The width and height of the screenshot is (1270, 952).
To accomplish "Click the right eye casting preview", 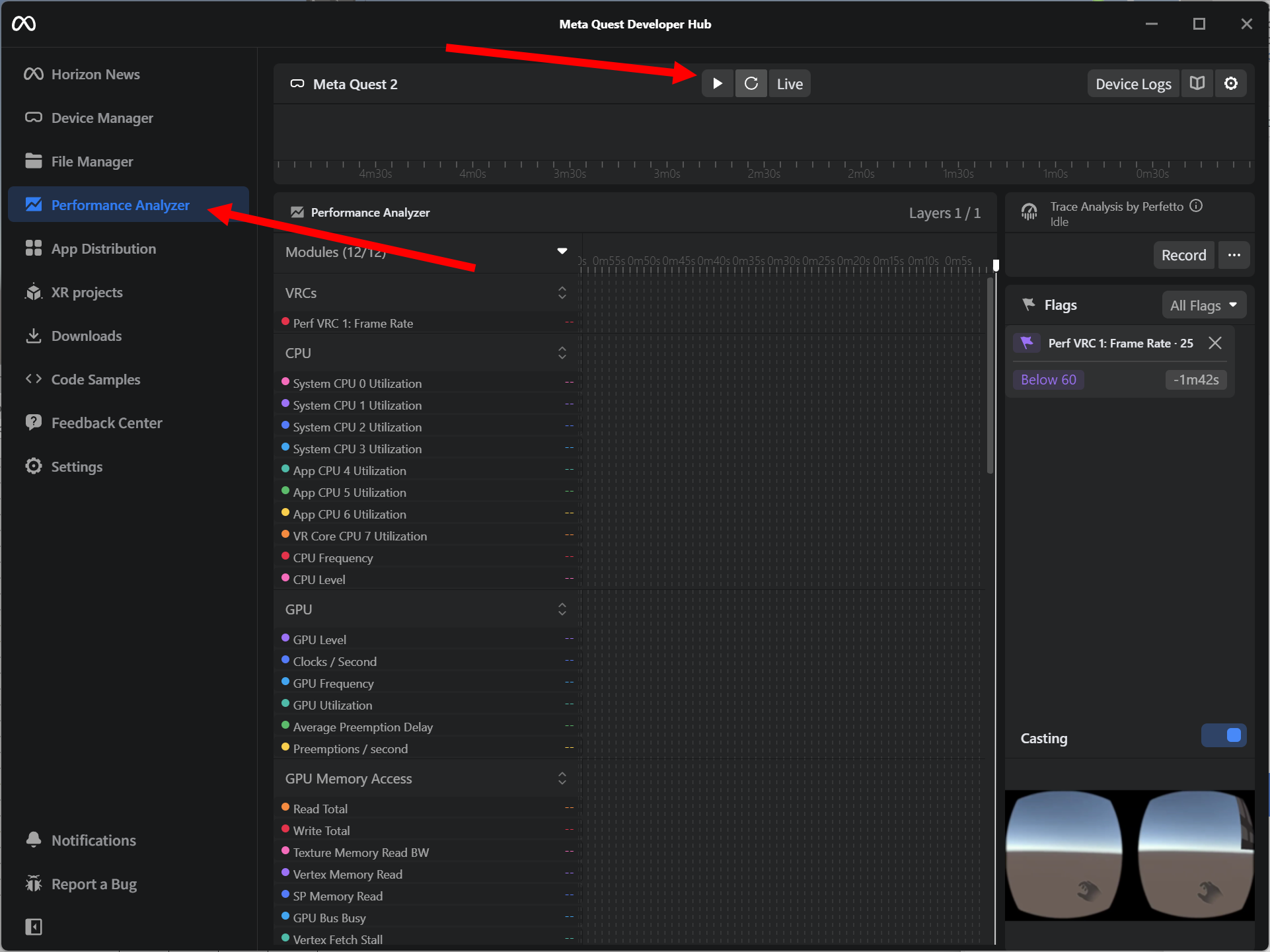I will (x=1196, y=855).
